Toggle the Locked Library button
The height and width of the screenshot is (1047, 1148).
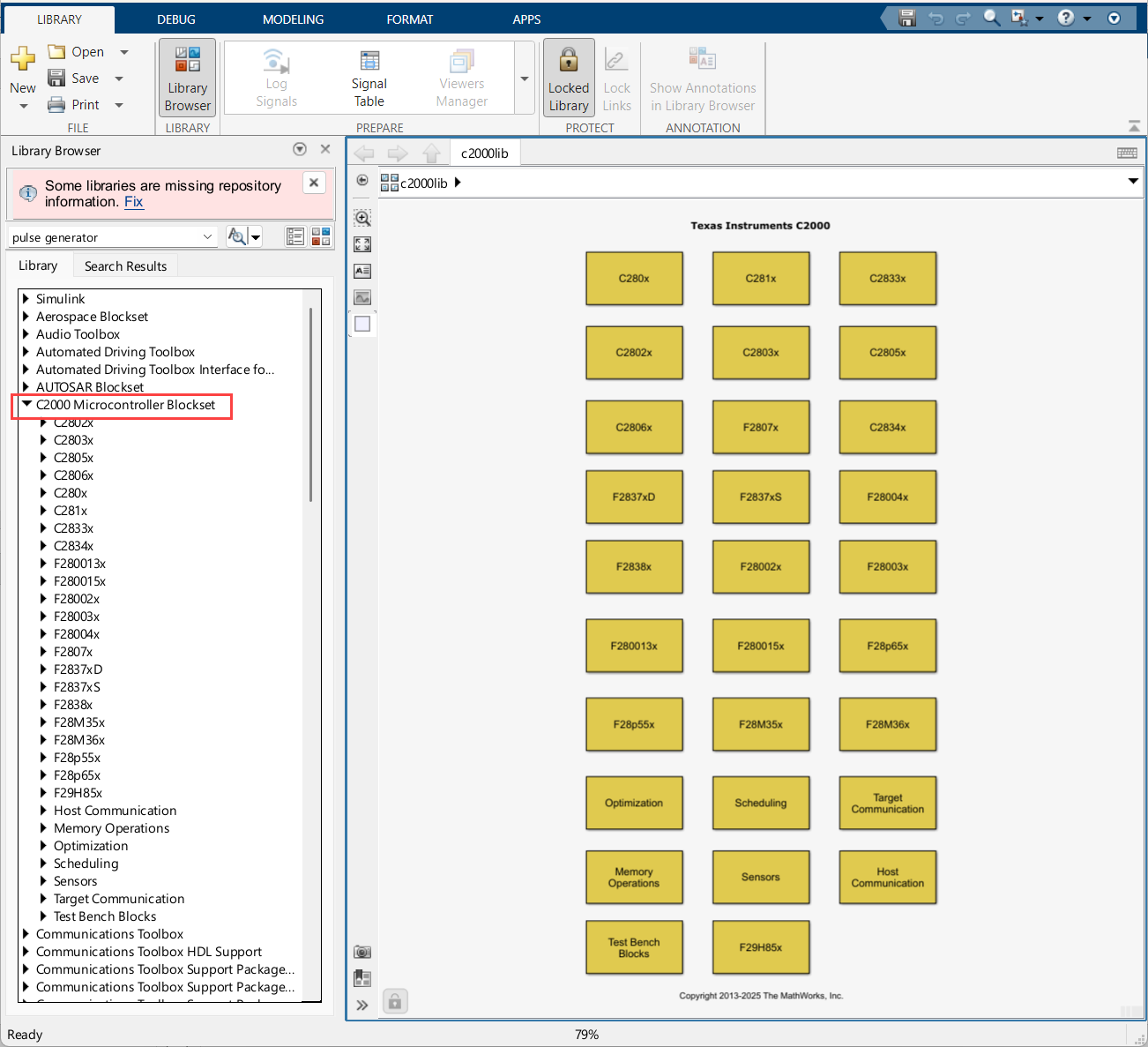pyautogui.click(x=568, y=79)
